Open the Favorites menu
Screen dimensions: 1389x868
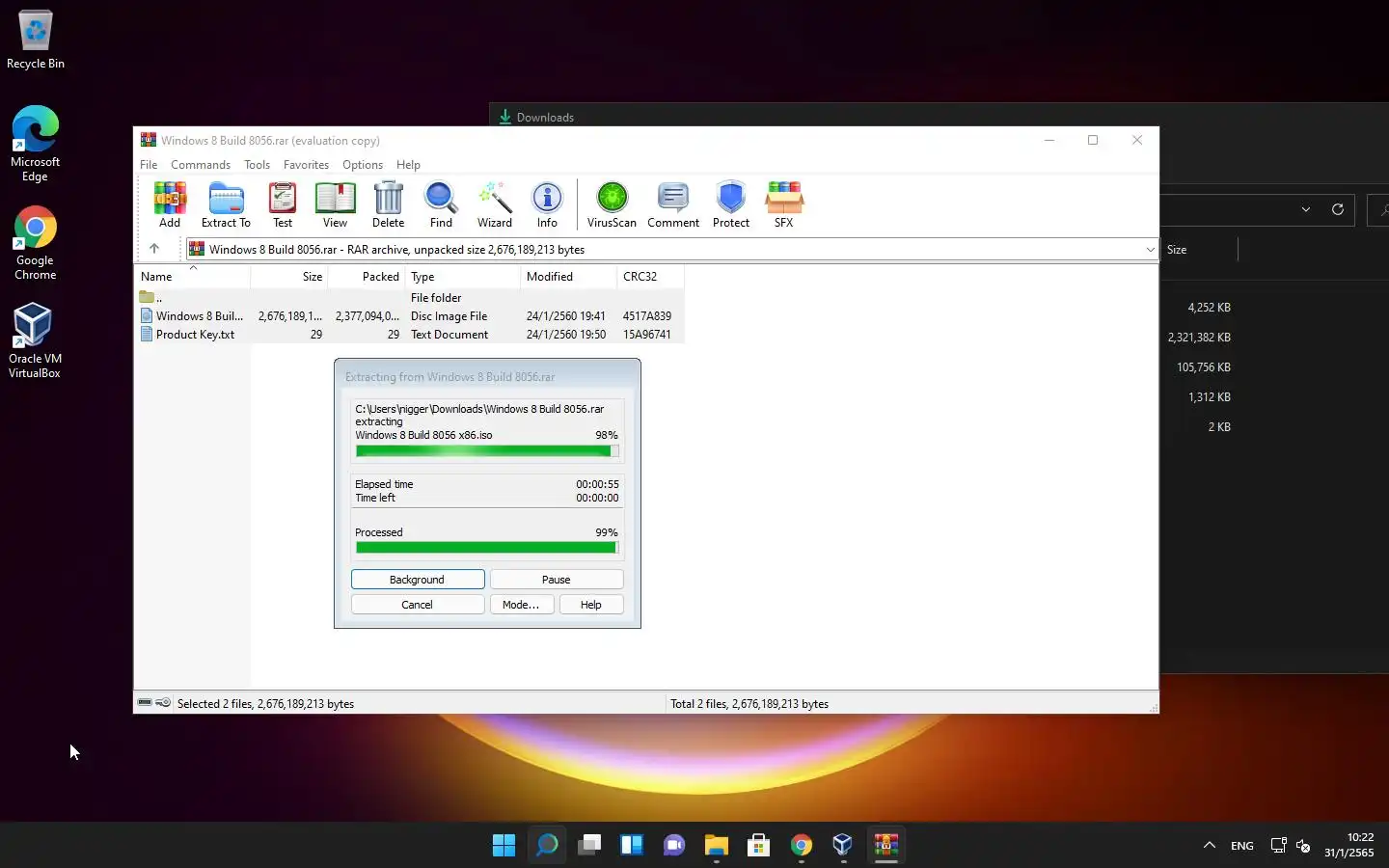click(x=306, y=165)
